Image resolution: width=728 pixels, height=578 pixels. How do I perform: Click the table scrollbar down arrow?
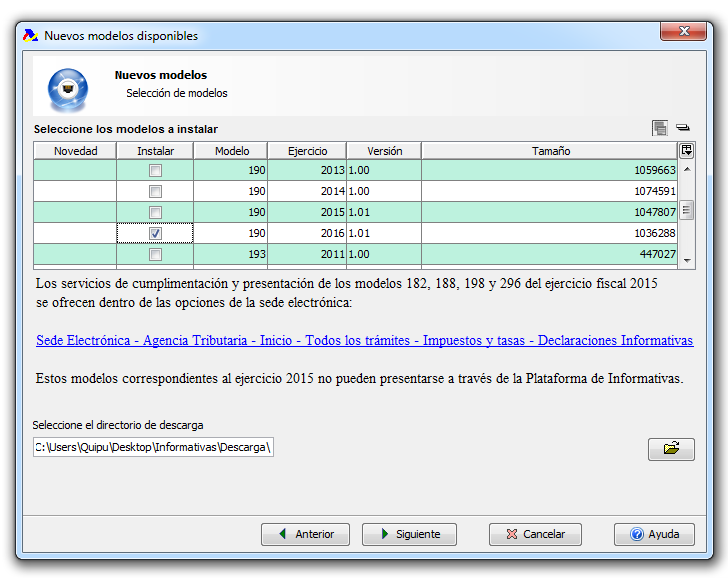pyautogui.click(x=686, y=259)
